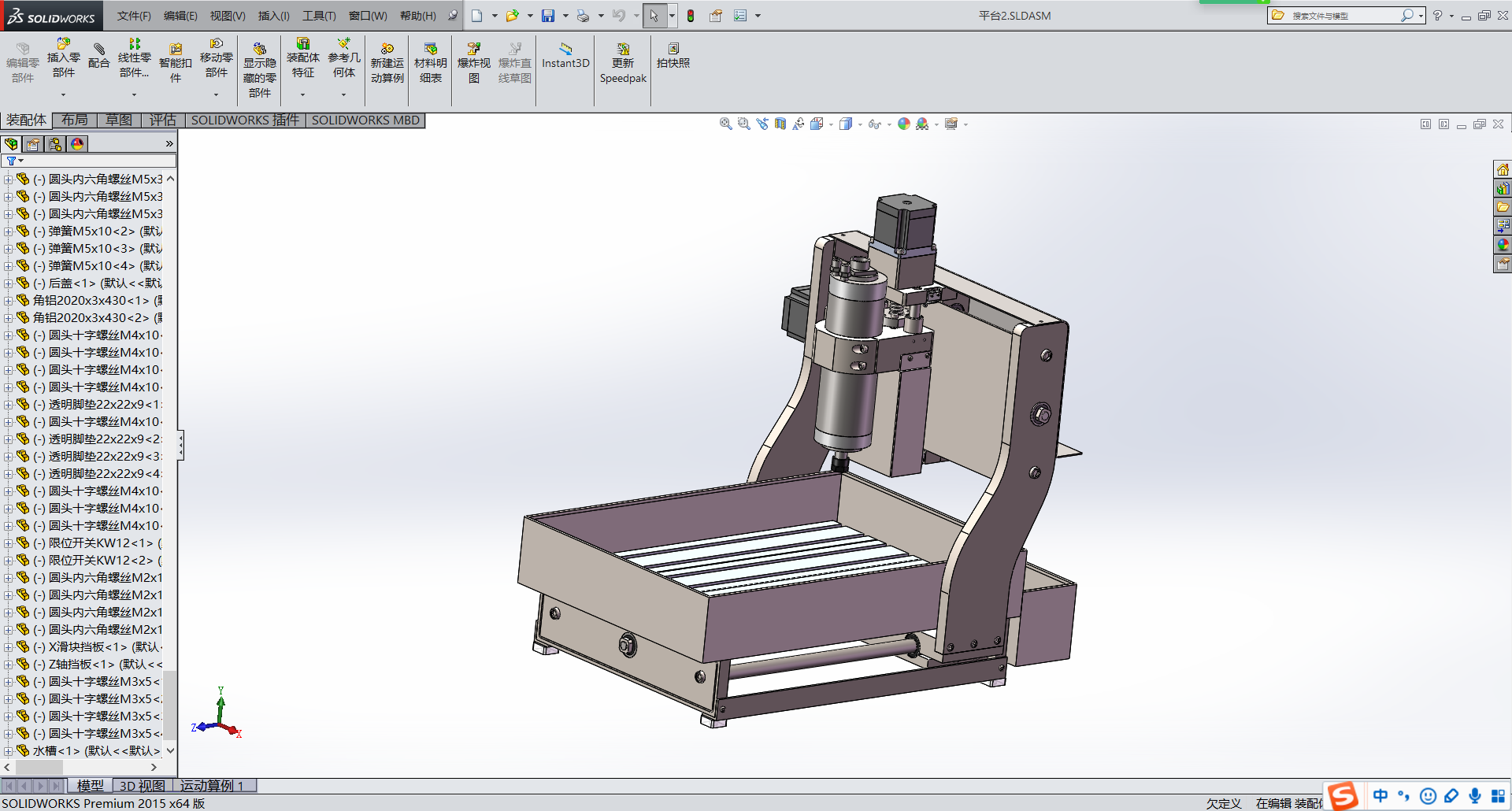Select the Move Component (移动零部件) tool
Screen dimensions: 1512x811
tap(217, 57)
